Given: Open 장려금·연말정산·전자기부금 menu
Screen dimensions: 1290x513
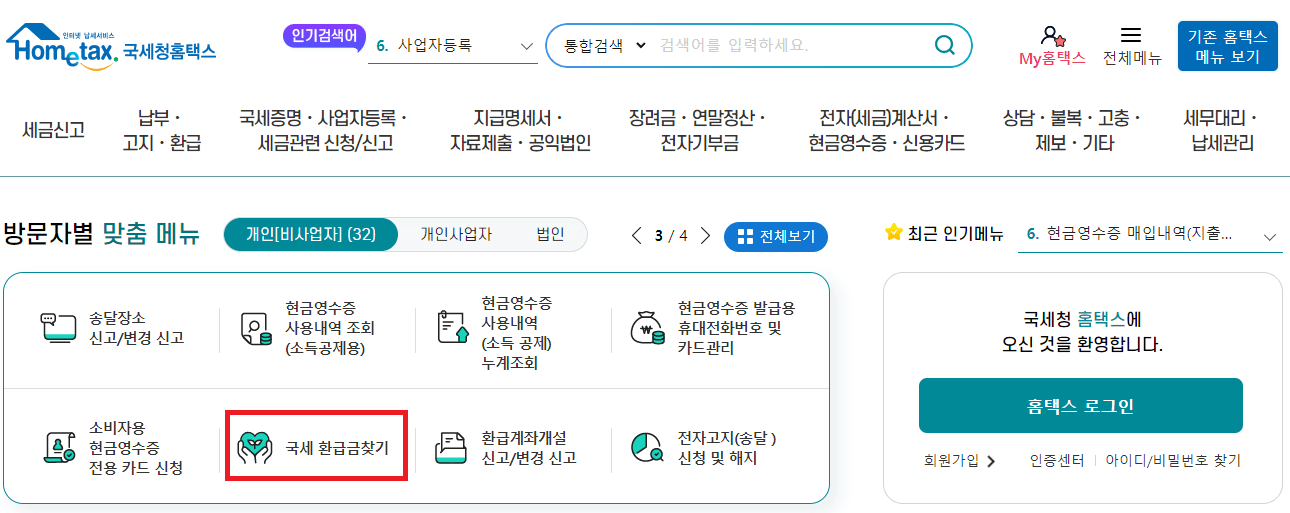Looking at the screenshot, I should click(698, 131).
